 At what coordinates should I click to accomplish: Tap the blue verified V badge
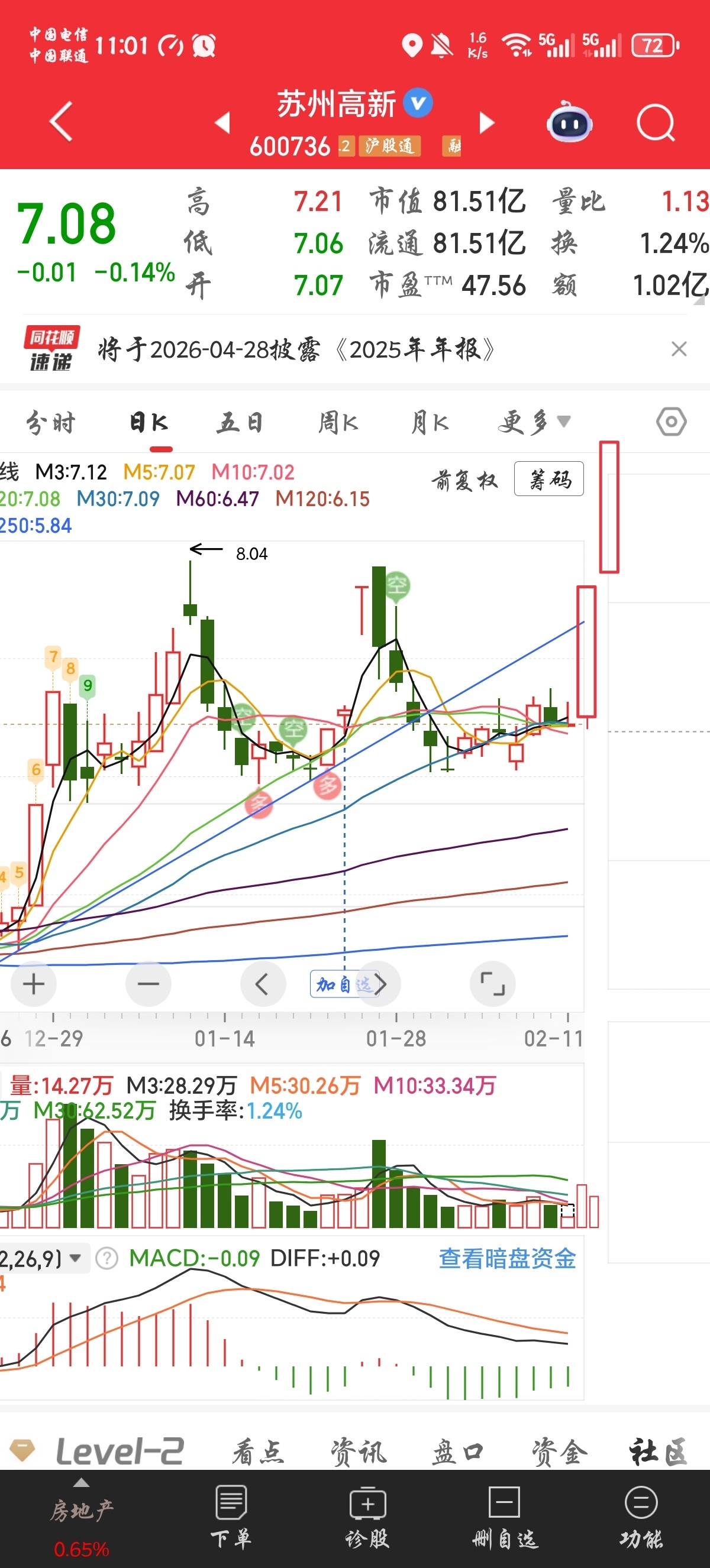click(418, 103)
